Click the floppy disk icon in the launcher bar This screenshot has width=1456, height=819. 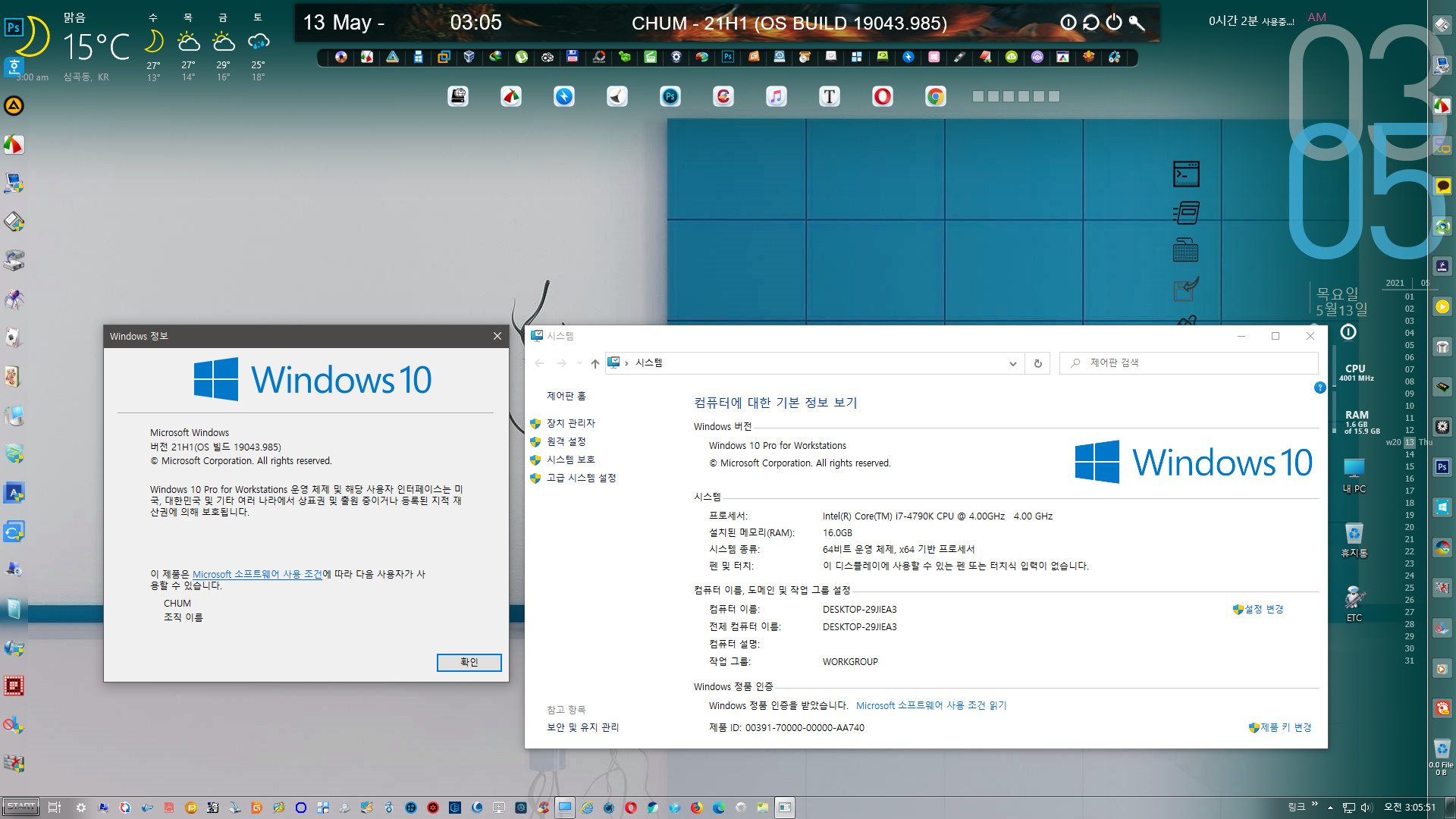tap(573, 57)
